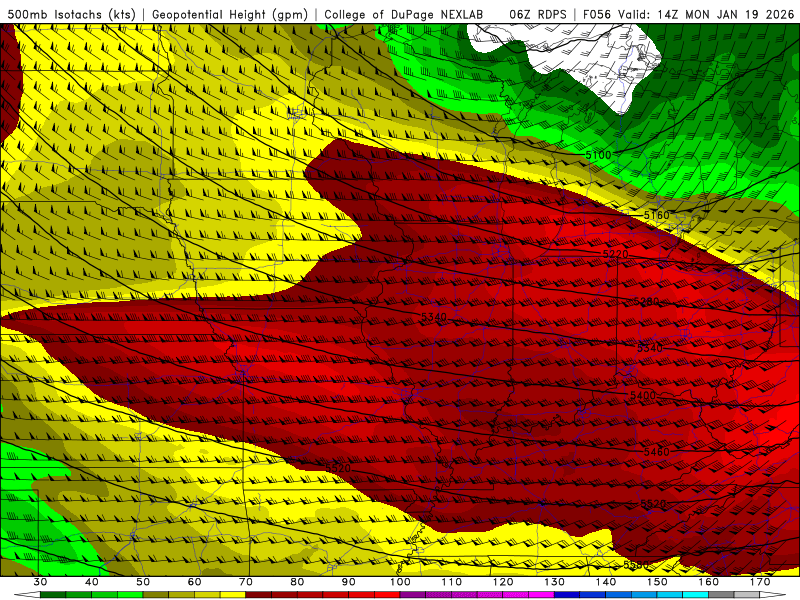Click the 5580 height contour label
800x600 pixels.
(x=636, y=565)
